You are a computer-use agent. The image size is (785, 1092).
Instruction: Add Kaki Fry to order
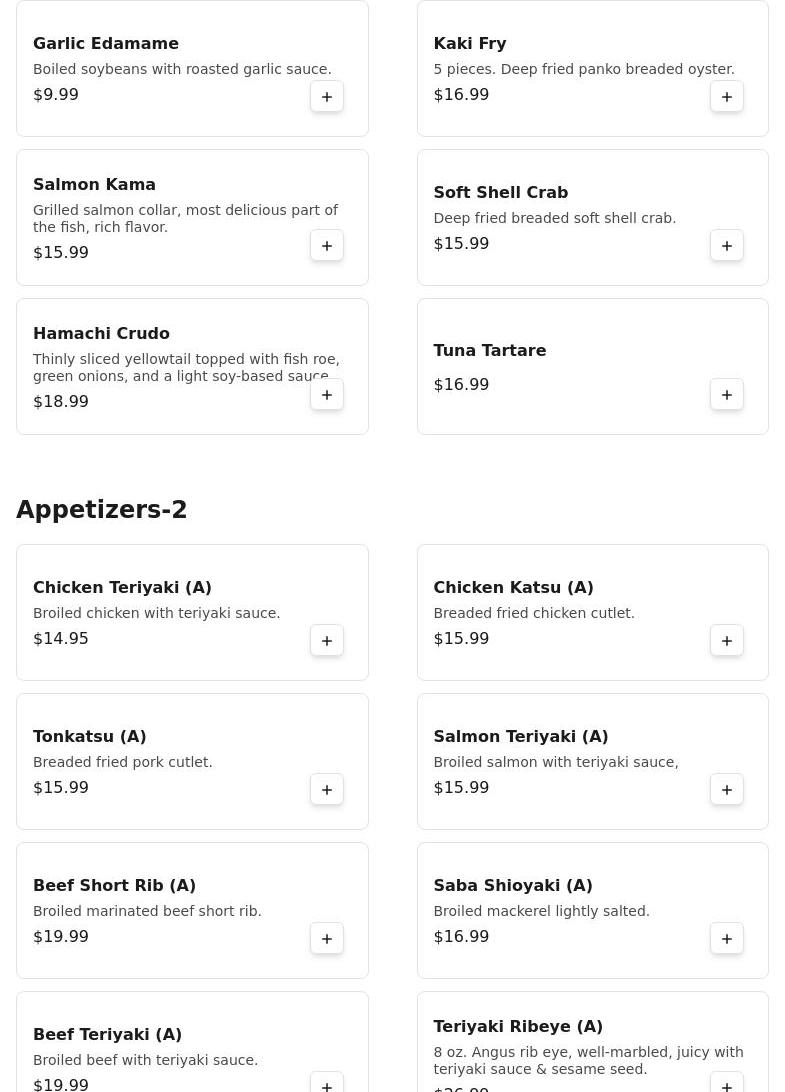pos(727,97)
